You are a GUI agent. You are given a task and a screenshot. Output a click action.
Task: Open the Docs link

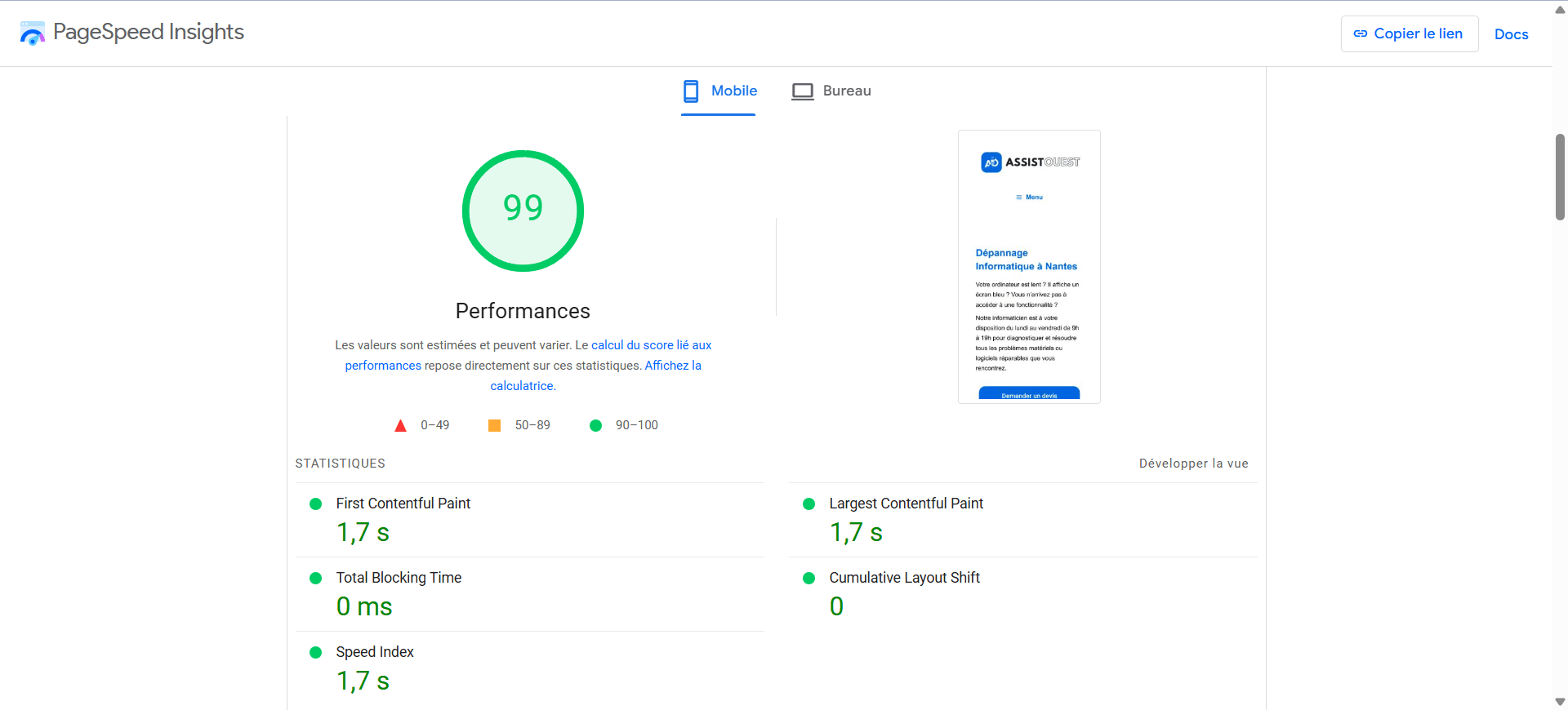click(x=1511, y=34)
